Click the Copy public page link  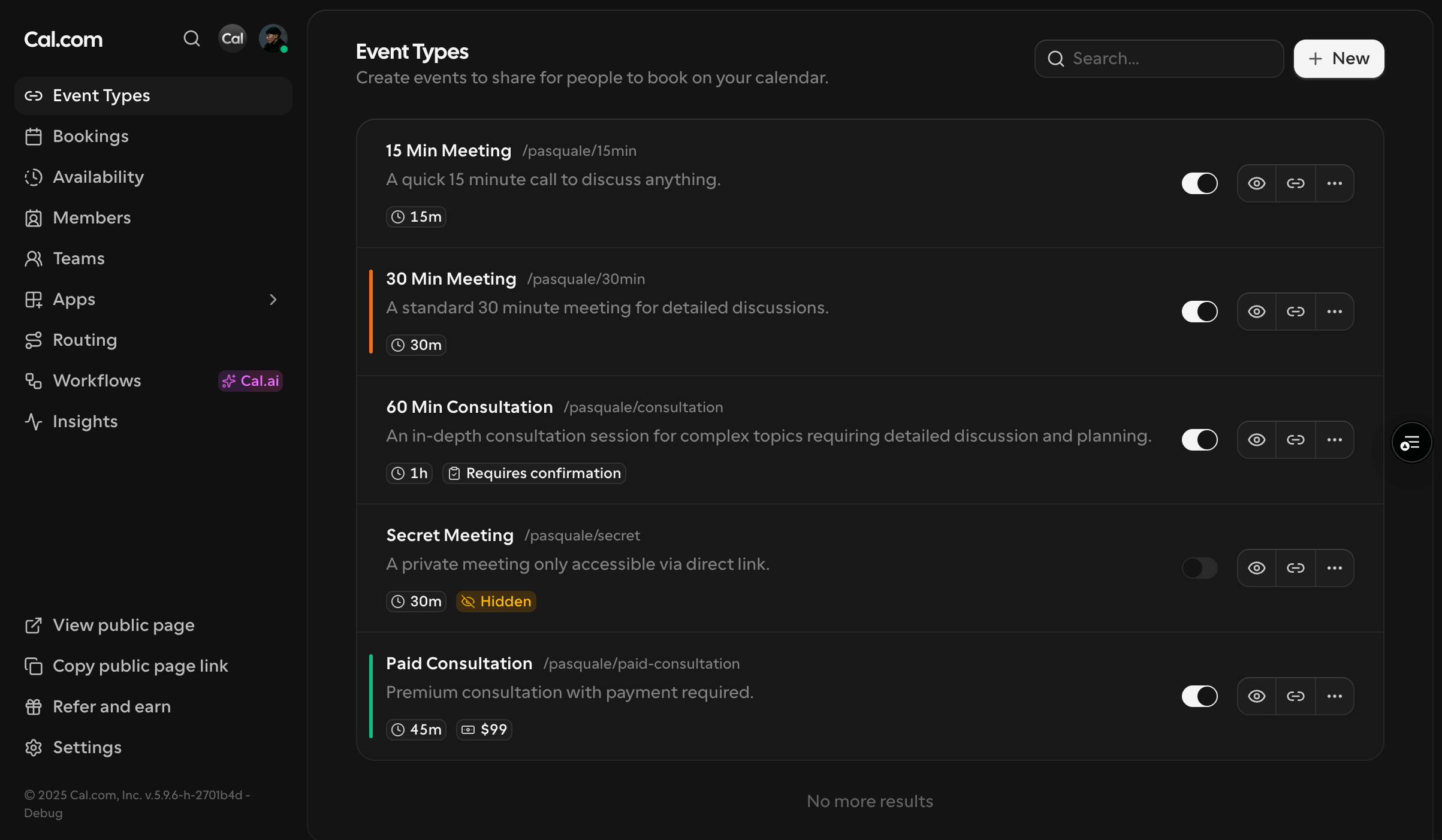click(x=140, y=666)
